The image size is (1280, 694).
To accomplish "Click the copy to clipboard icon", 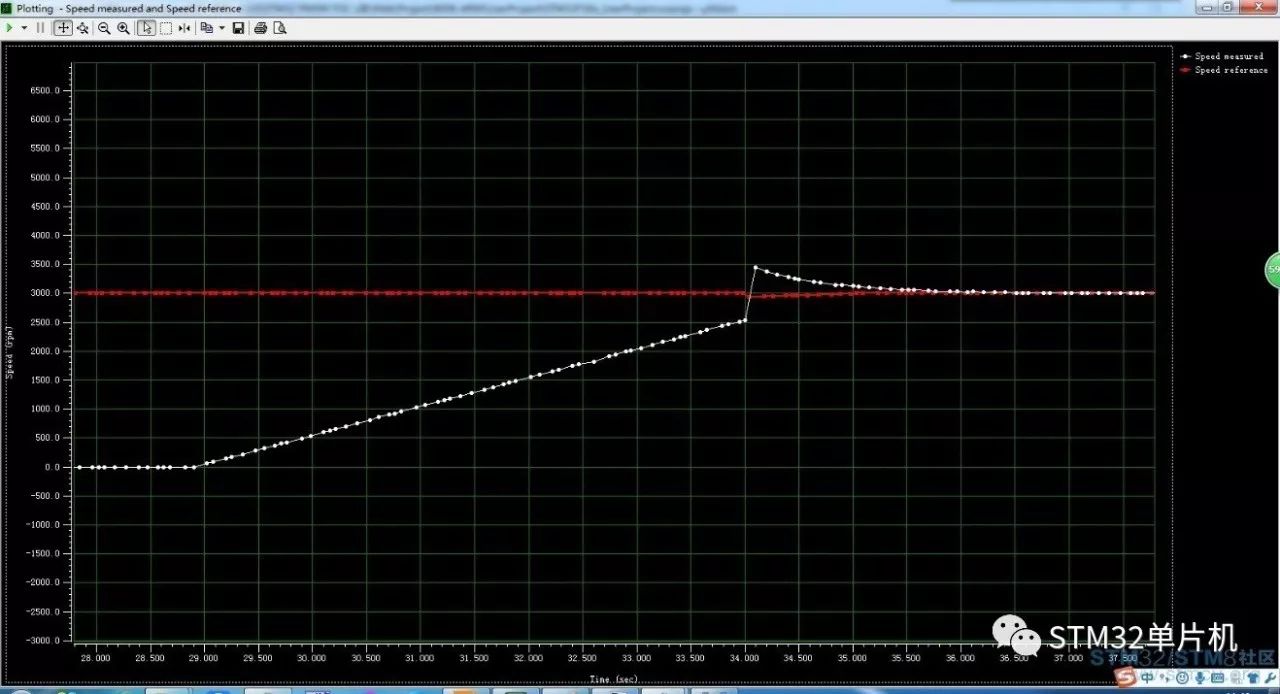I will 206,28.
